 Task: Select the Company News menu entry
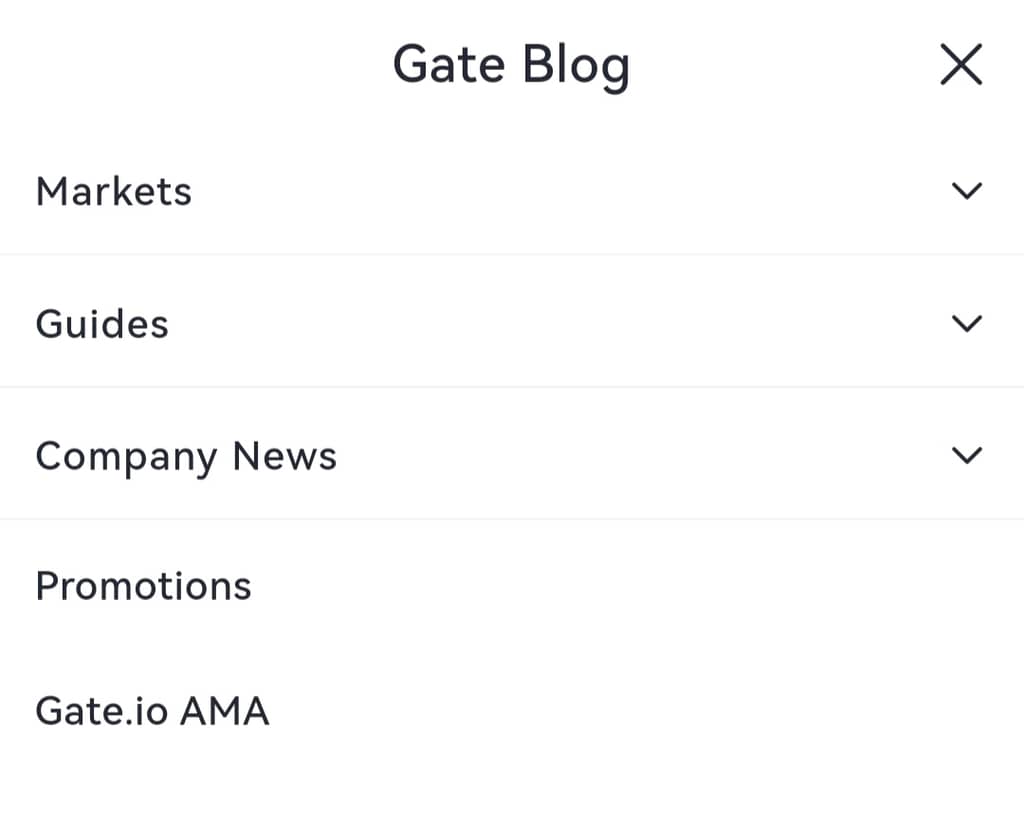(186, 457)
